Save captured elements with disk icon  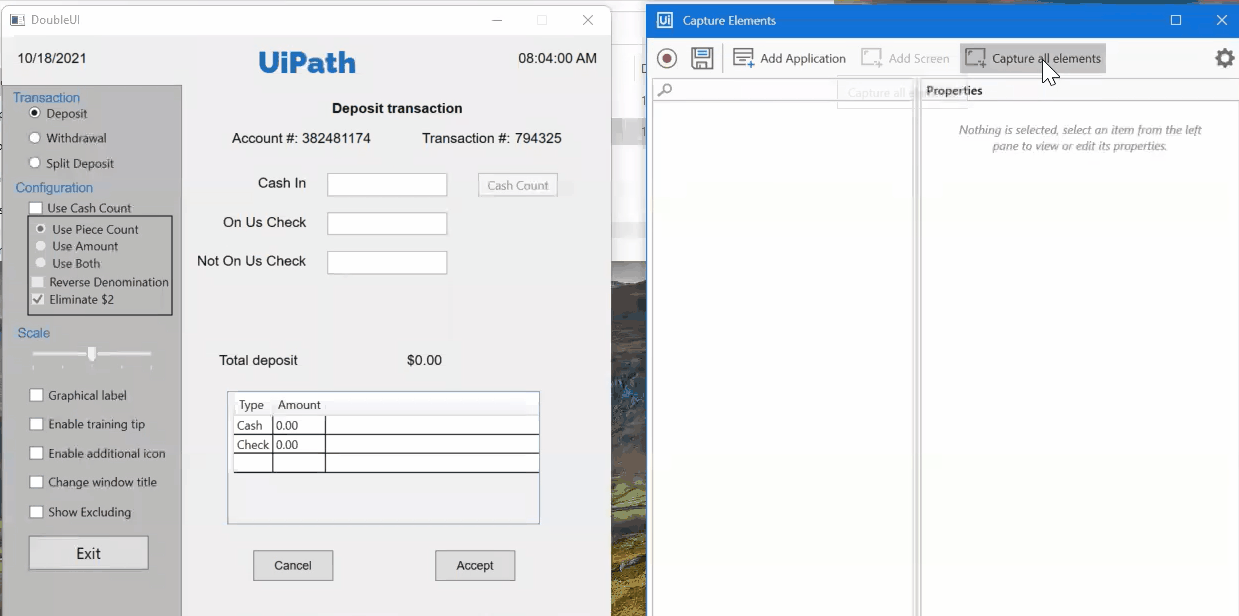tap(702, 58)
